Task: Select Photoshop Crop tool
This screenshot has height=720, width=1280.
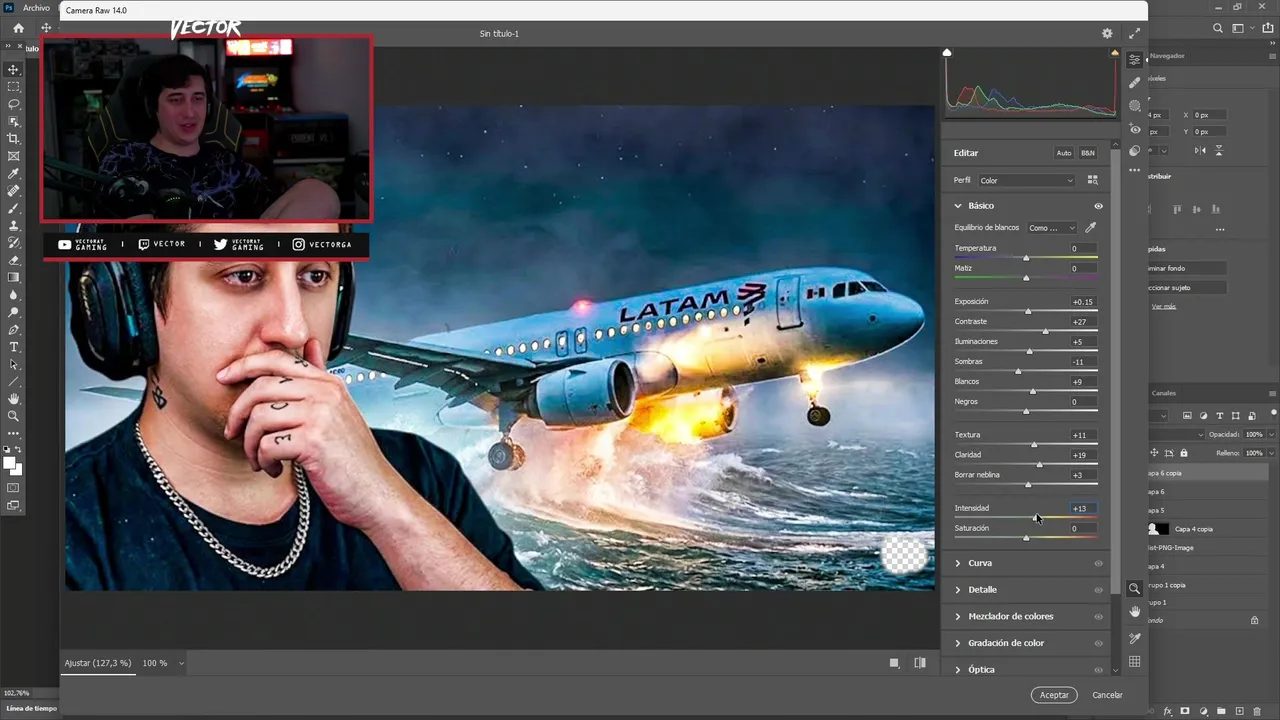Action: [14, 138]
